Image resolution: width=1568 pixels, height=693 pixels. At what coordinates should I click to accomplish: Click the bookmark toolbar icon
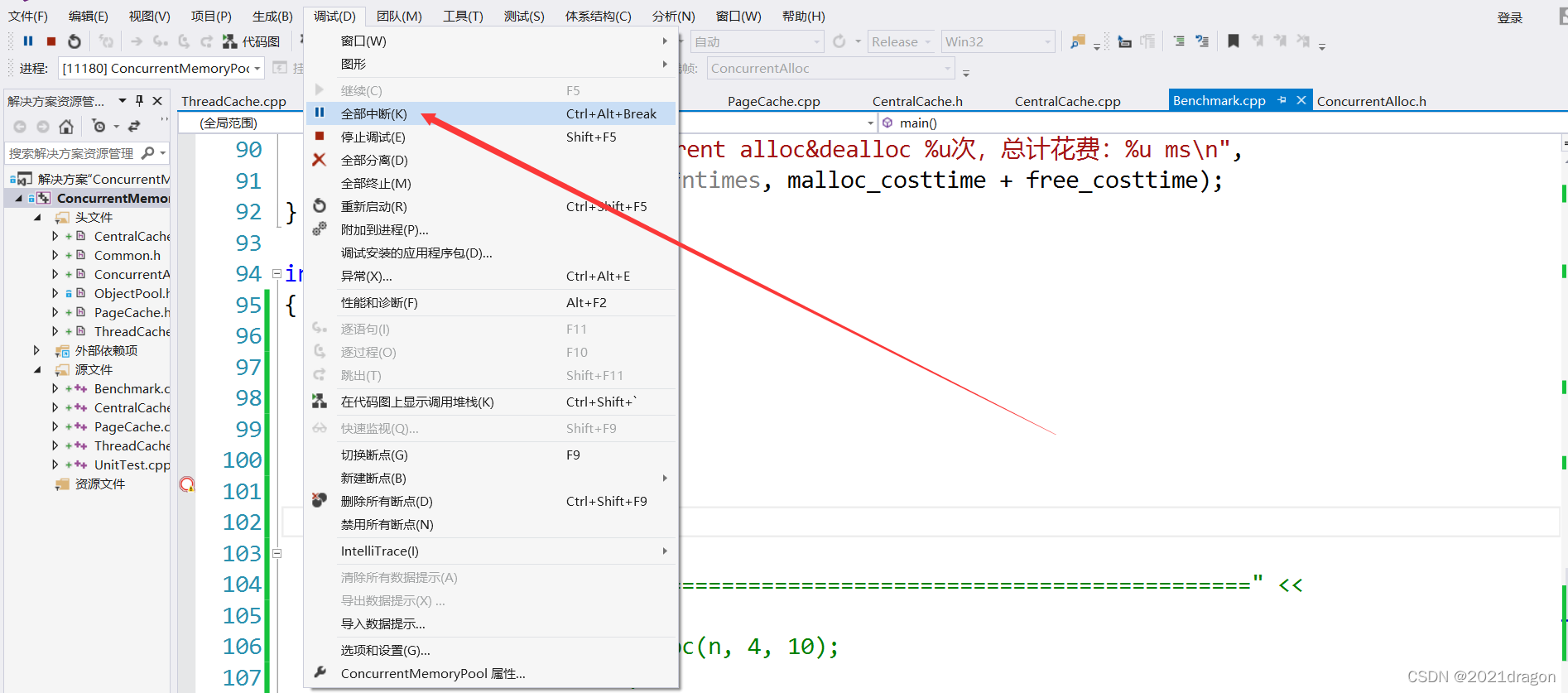pyautogui.click(x=1234, y=41)
